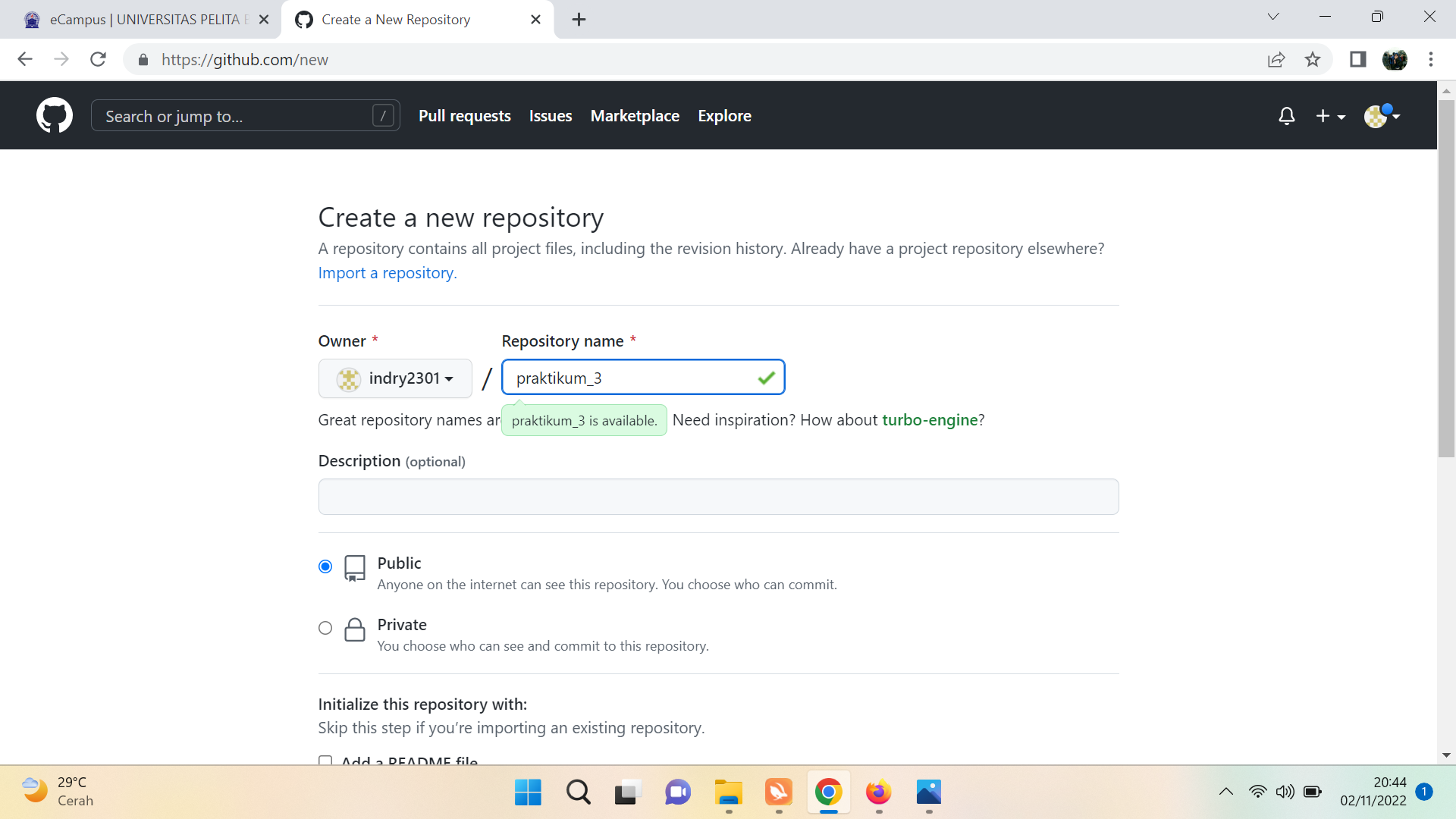Open Task View on the taskbar
This screenshot has height=819, width=1456.
click(628, 792)
